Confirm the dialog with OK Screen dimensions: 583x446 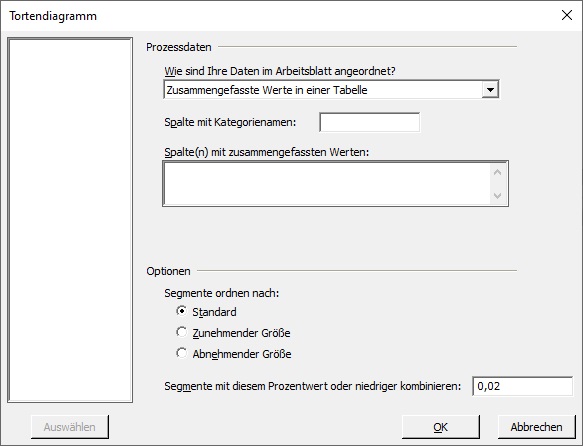(441, 427)
